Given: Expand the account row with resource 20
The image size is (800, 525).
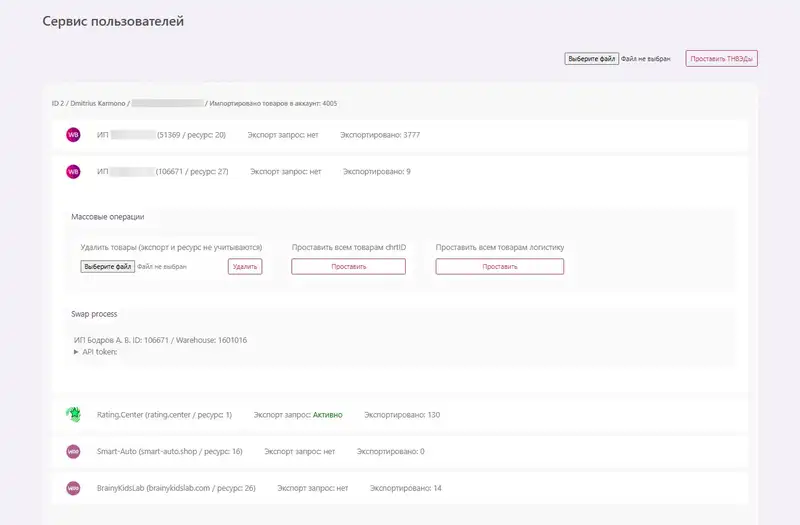Looking at the screenshot, I should click(399, 135).
